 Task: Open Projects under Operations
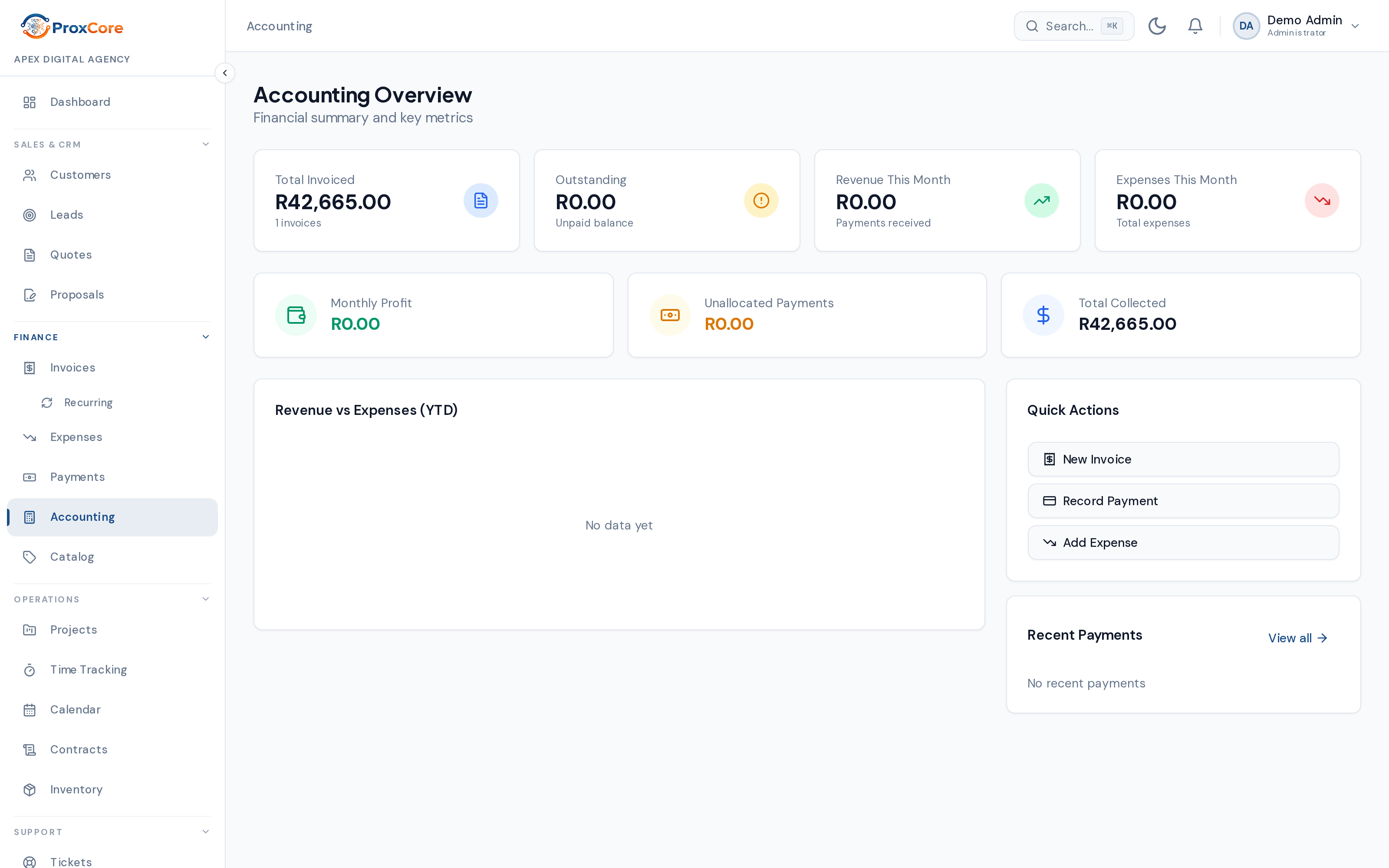point(112,630)
